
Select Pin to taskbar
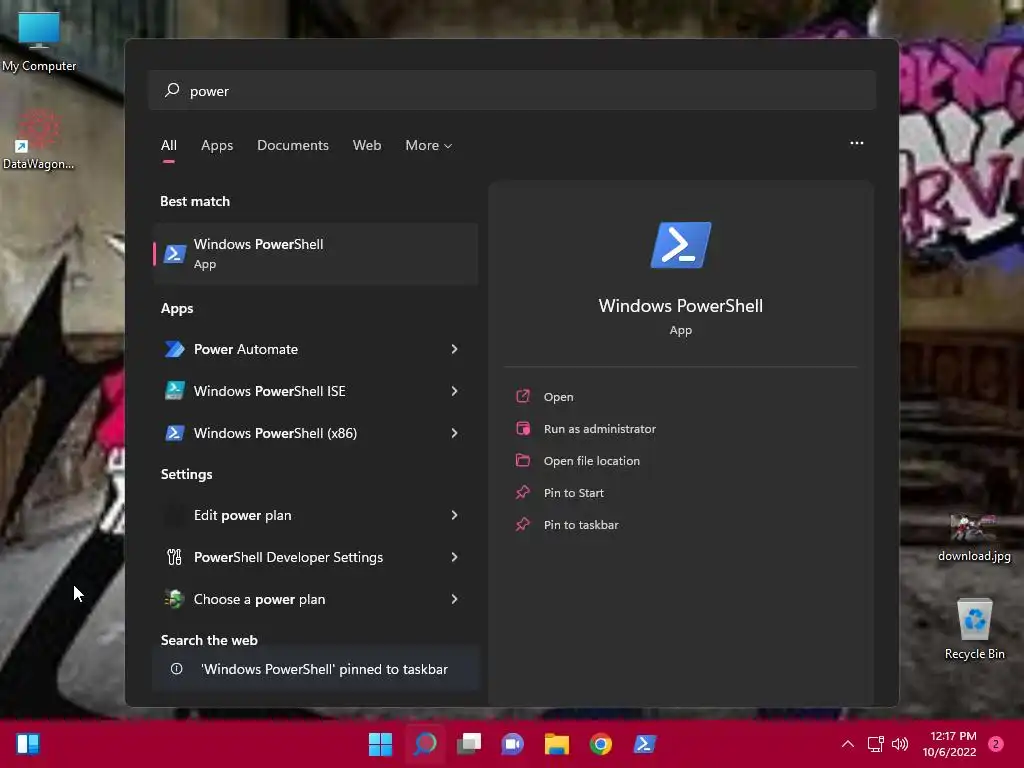pyautogui.click(x=581, y=525)
